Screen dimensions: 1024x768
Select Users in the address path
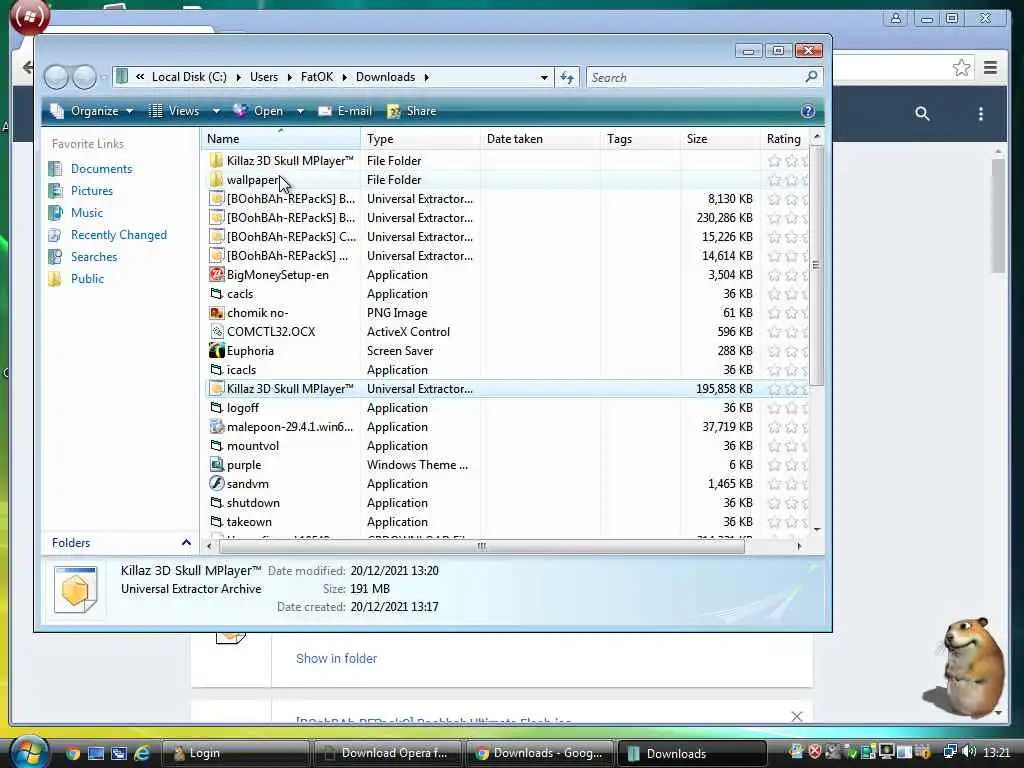pos(264,77)
